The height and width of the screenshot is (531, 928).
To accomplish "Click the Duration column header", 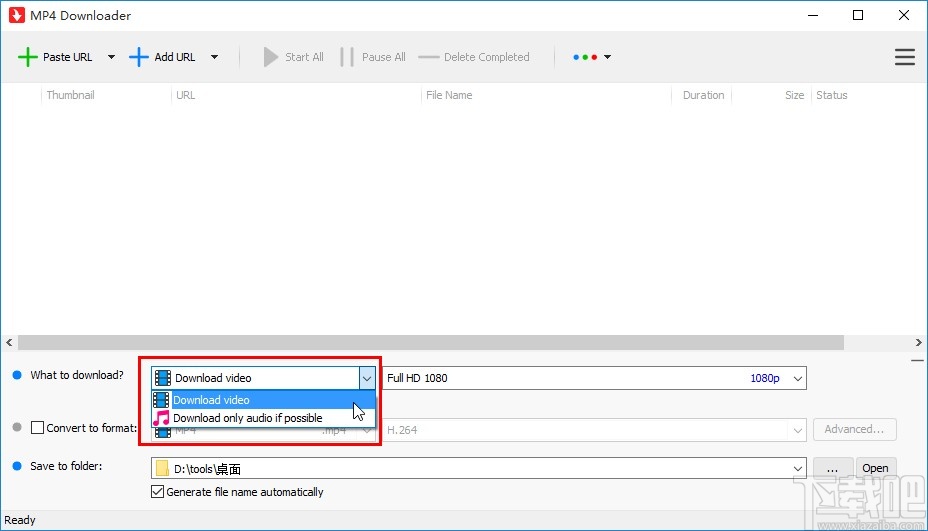I will (x=703, y=95).
